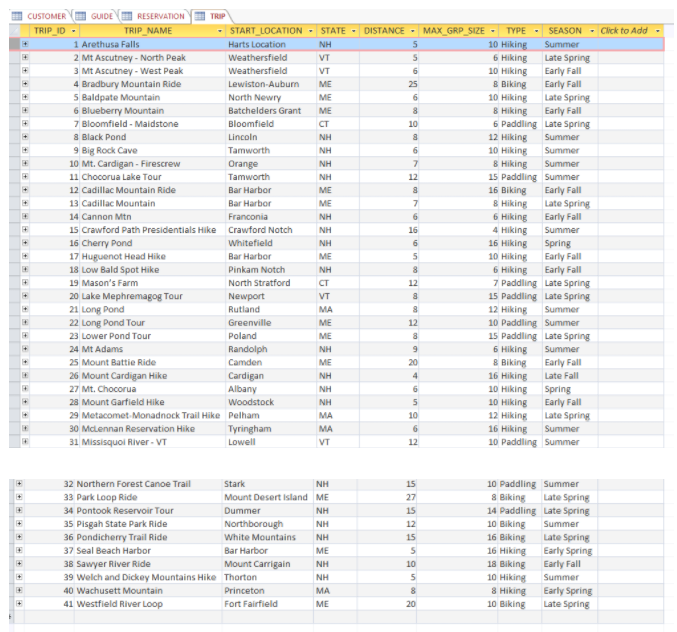Expand the Northern Forest Canoe Trail row
This screenshot has height=632, width=677.
click(x=19, y=484)
